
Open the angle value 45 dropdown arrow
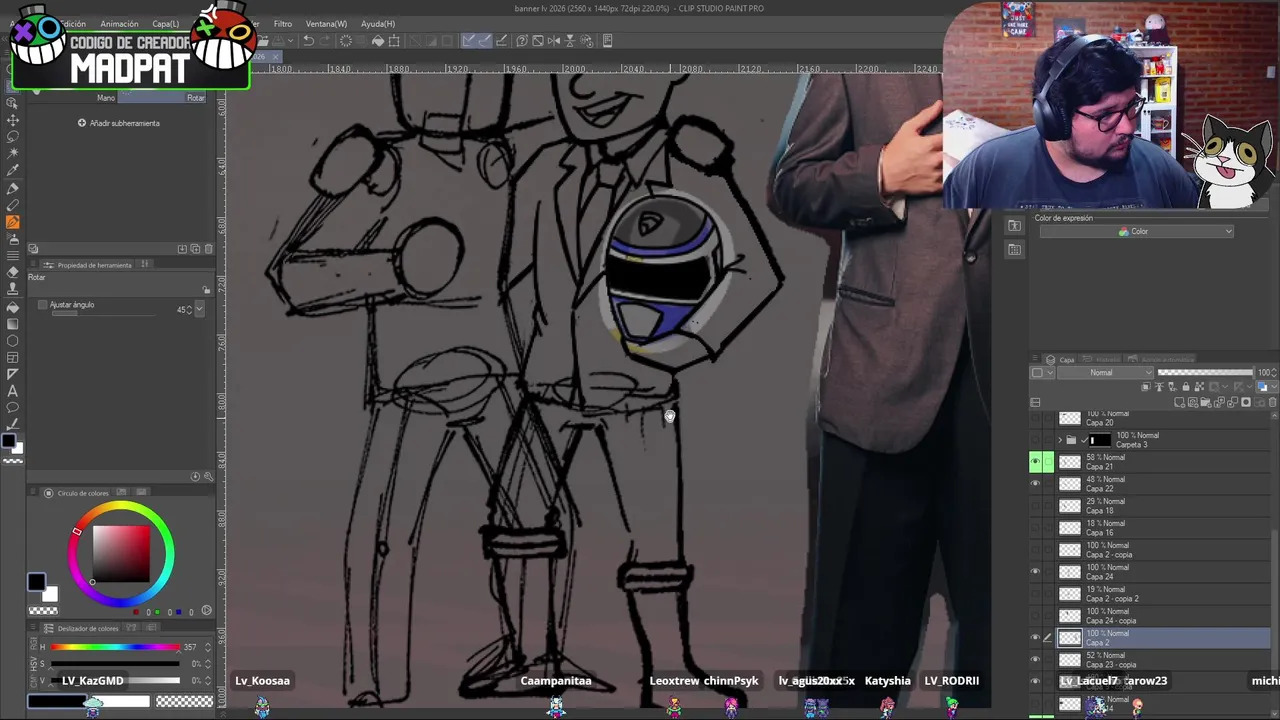click(x=199, y=309)
